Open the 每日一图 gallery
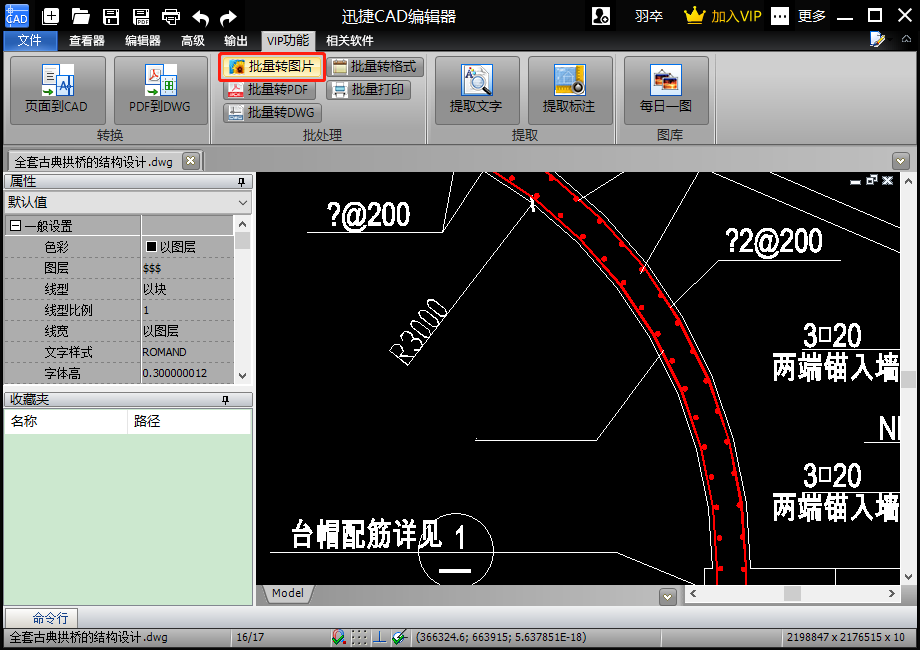 point(666,90)
